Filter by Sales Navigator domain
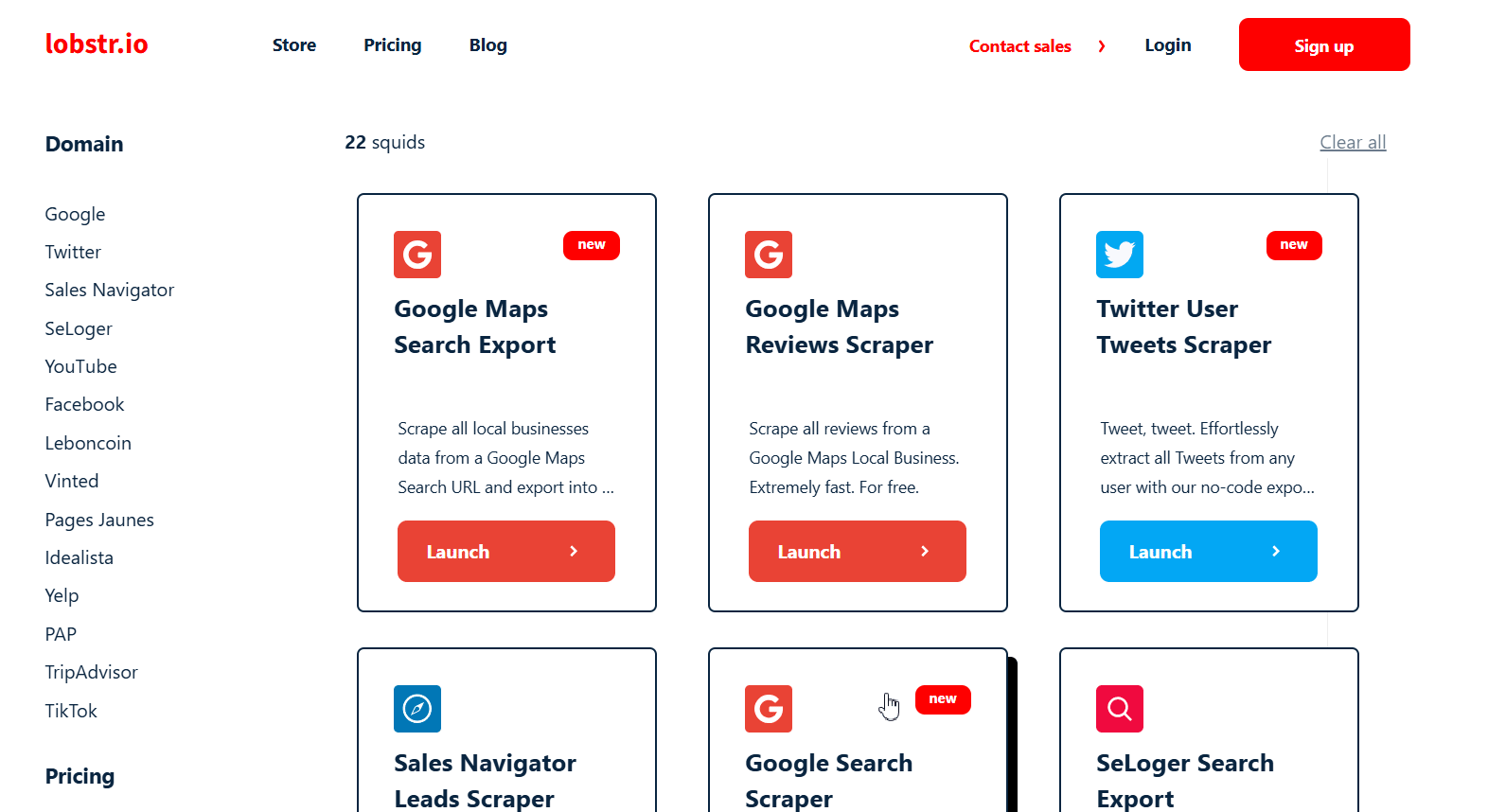Viewport: 1488px width, 812px height. [x=110, y=291]
